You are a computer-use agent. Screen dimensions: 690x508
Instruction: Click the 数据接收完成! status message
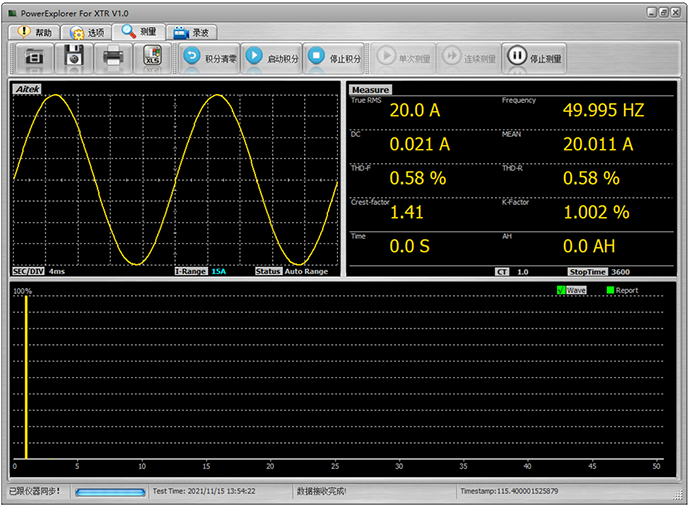click(321, 491)
